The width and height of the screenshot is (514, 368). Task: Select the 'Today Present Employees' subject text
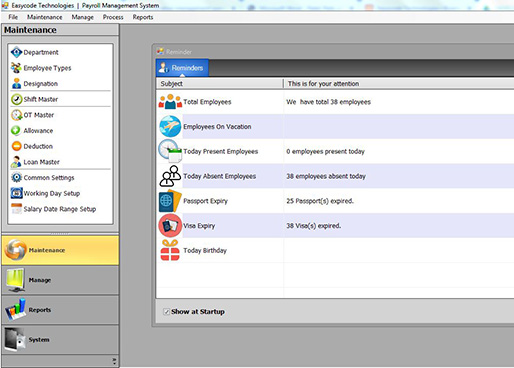pos(221,151)
